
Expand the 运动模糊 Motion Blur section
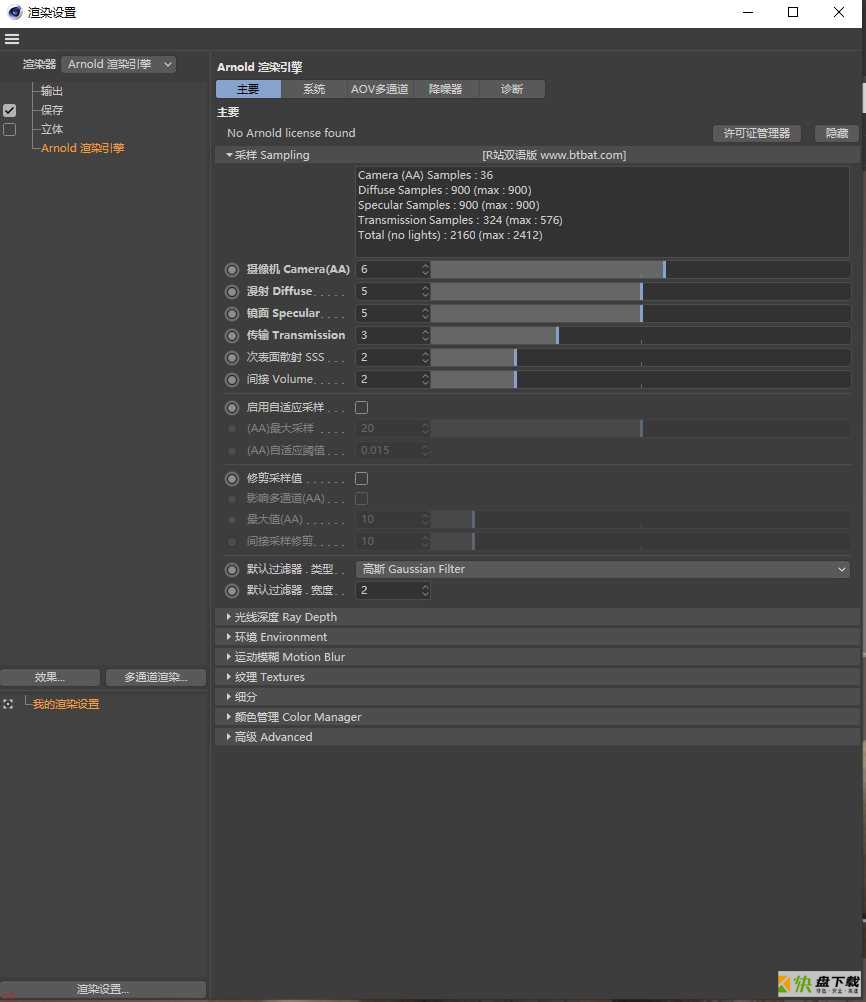coord(537,657)
